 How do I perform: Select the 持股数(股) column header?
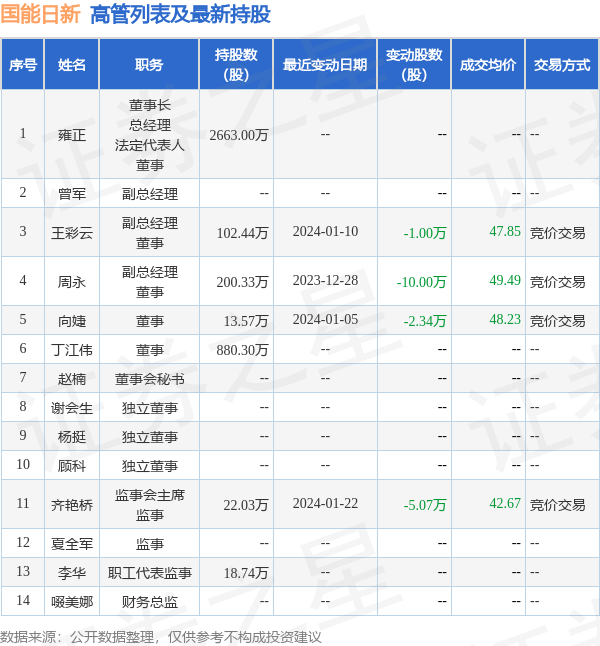236,65
